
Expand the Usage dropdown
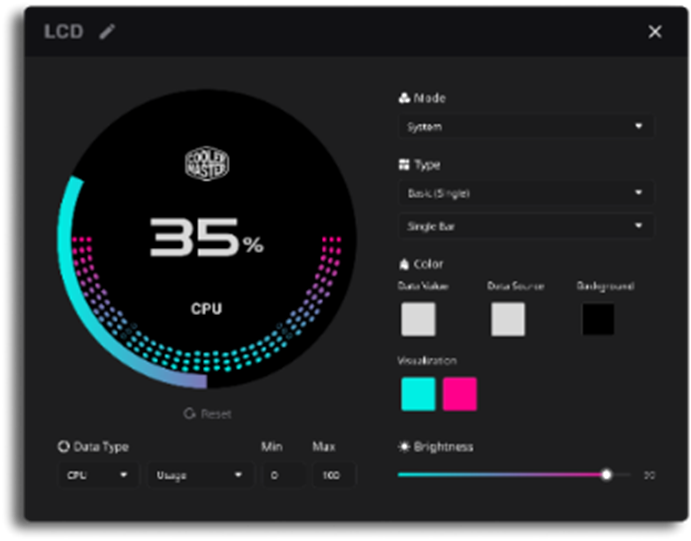(x=199, y=475)
